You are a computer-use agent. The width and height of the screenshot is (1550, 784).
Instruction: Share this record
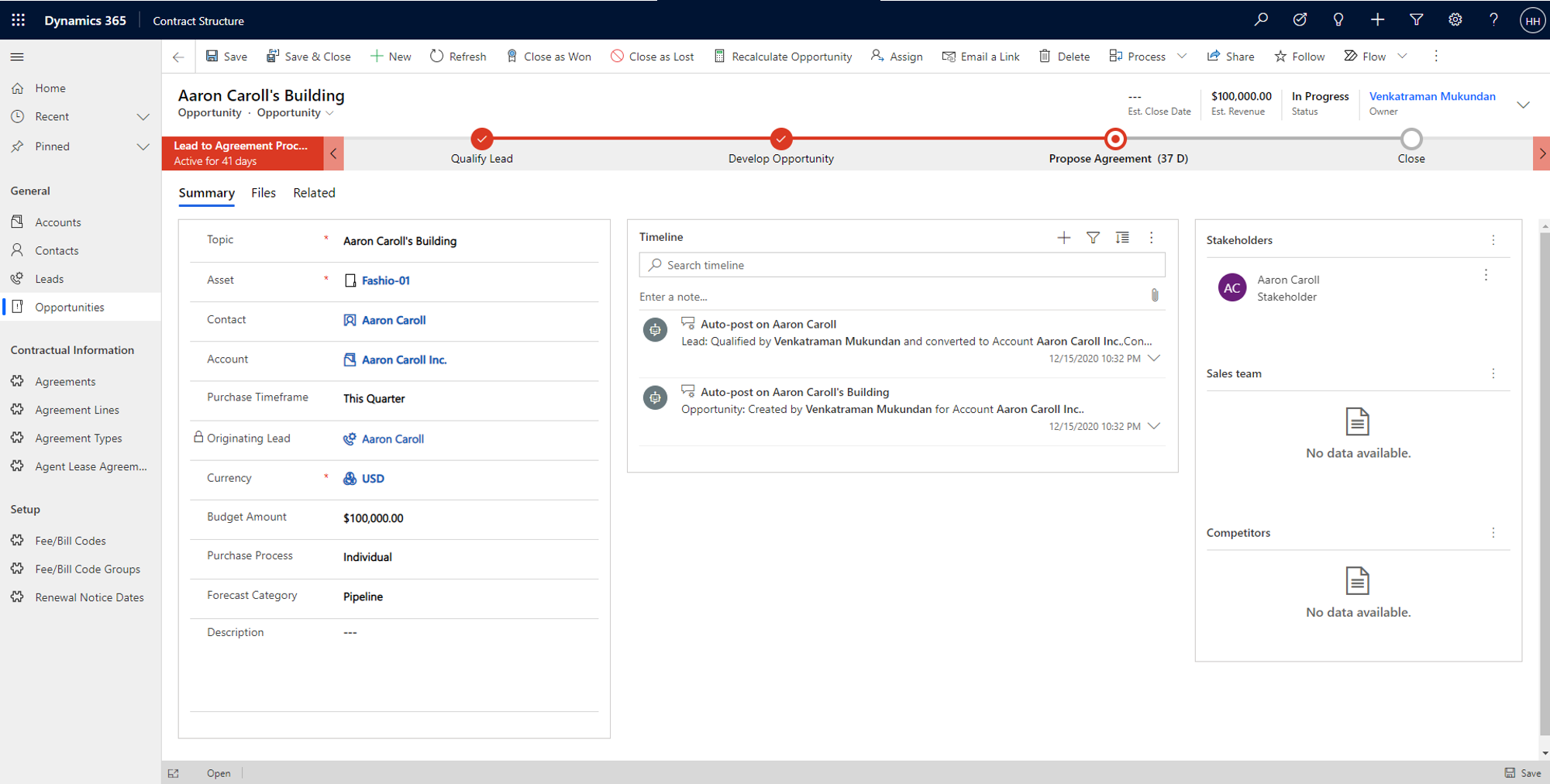click(1231, 57)
